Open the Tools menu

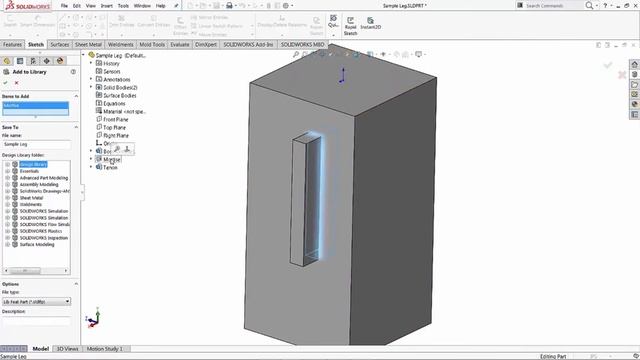[123, 6]
